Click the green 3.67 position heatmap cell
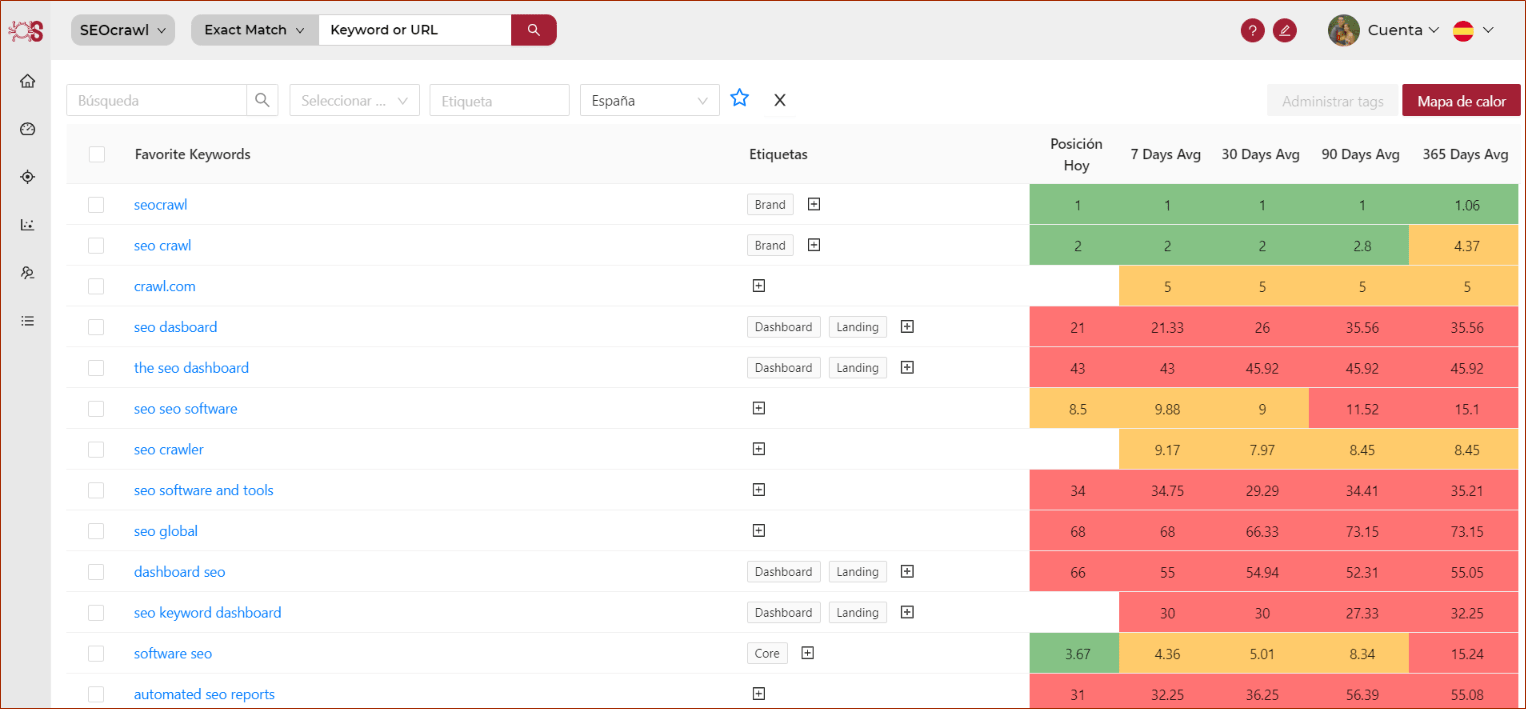 [1076, 654]
